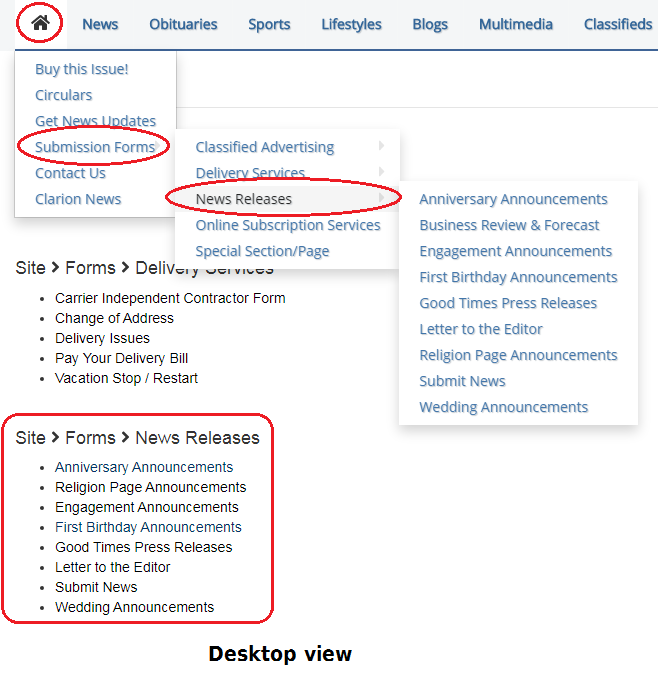Select 'Buy this Issue!' in home dropdown
Viewport: 658px width, 683px height.
point(81,69)
